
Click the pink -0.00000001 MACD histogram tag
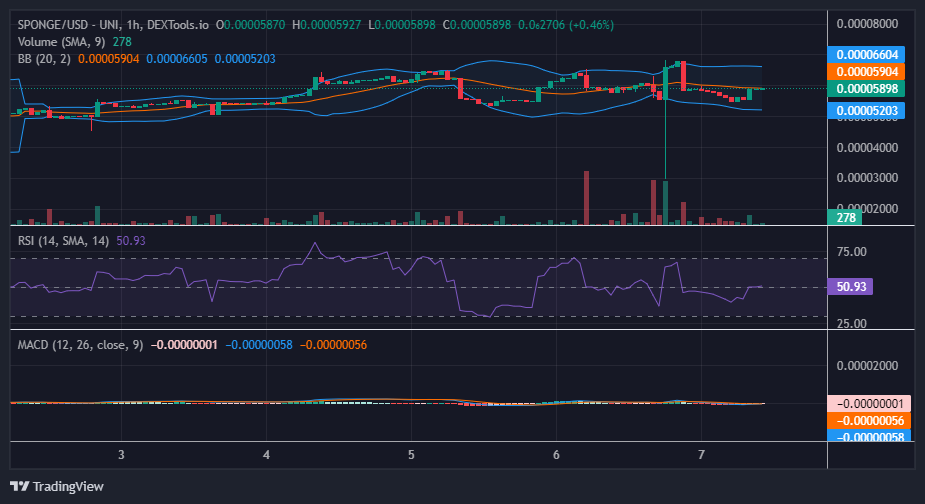pyautogui.click(x=869, y=404)
